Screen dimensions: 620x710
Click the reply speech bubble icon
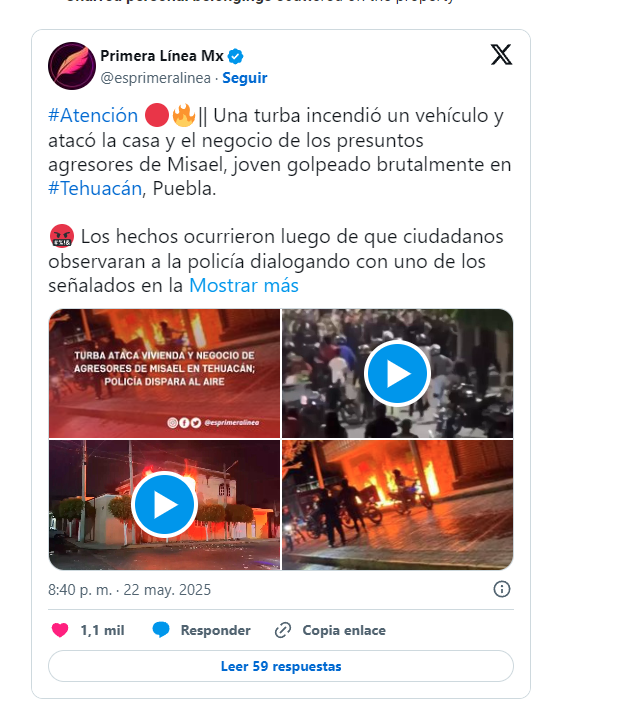pyautogui.click(x=161, y=630)
